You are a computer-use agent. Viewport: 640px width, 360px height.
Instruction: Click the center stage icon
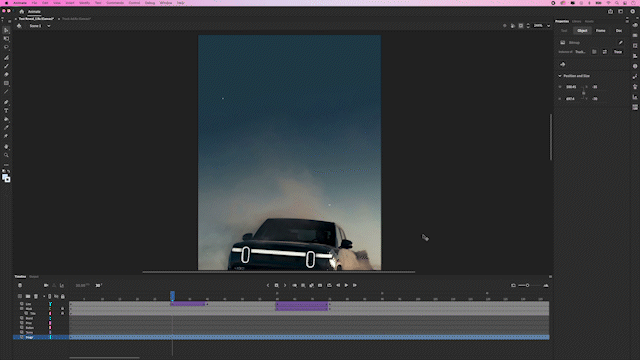click(505, 26)
